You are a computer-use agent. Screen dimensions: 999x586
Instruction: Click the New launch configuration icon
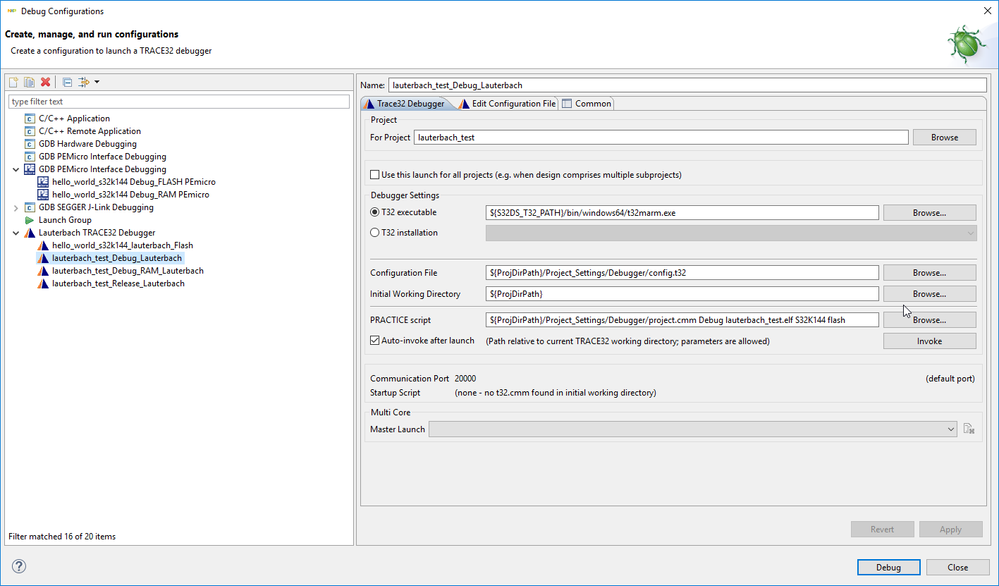(13, 82)
